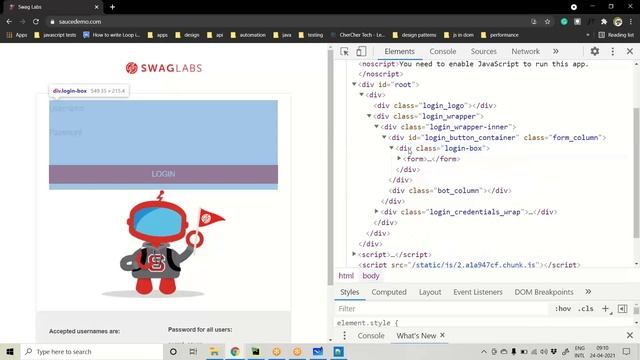
Task: Add a new style rule plus icon
Action: coord(605,309)
